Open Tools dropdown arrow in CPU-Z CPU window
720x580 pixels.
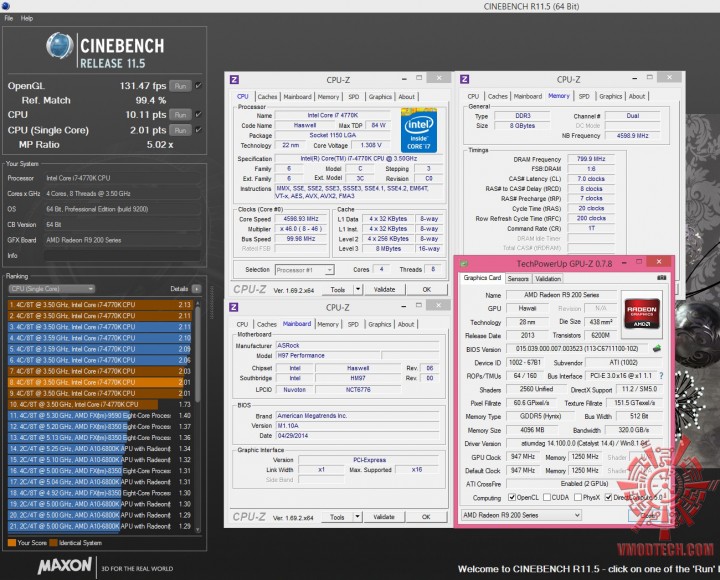[x=358, y=289]
